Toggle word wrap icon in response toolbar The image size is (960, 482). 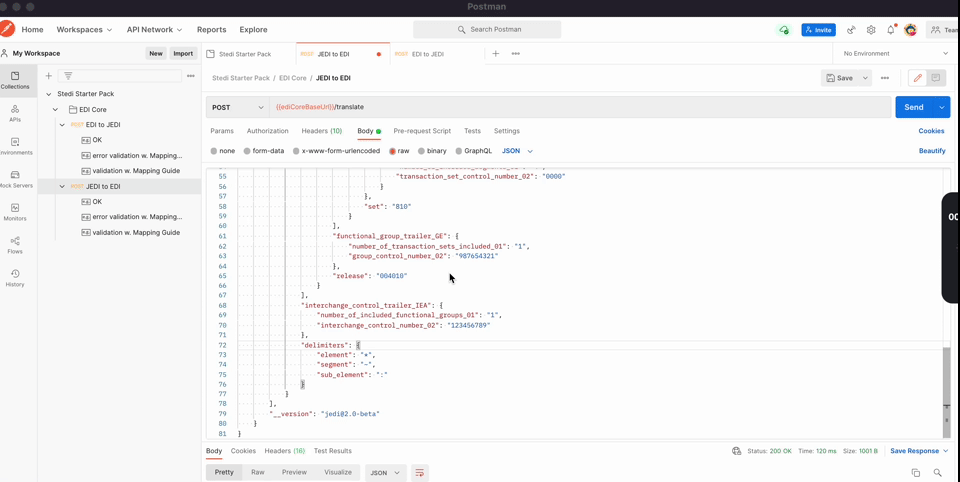[419, 472]
